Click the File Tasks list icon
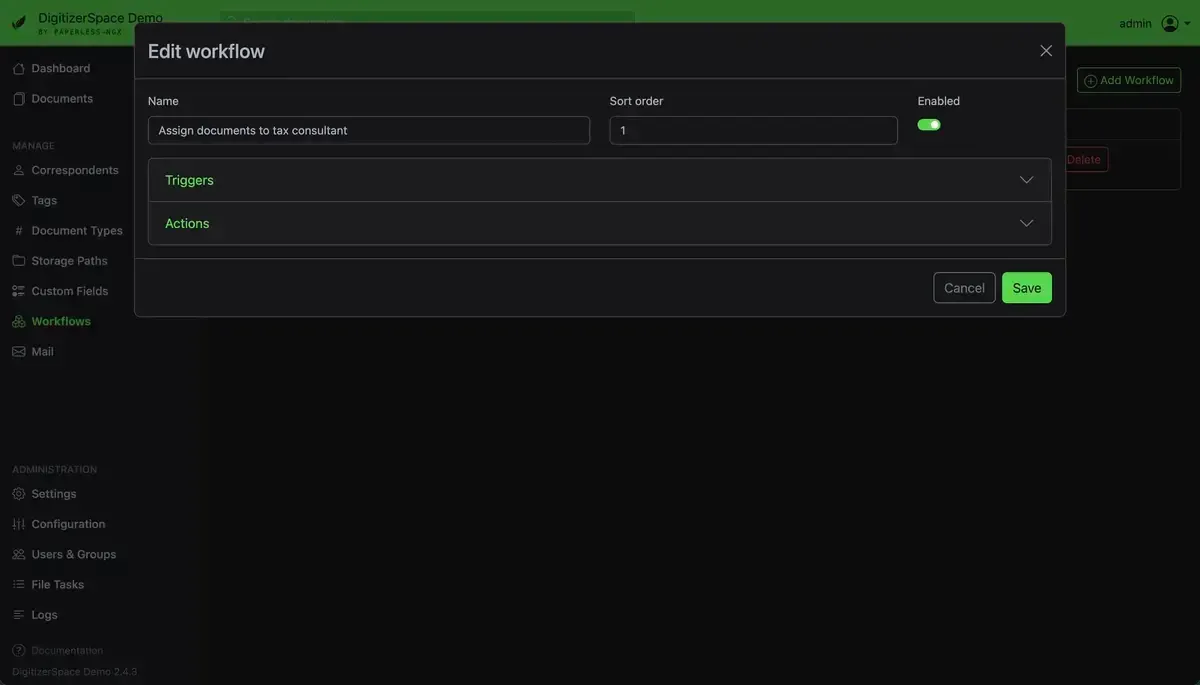Image resolution: width=1200 pixels, height=685 pixels. pyautogui.click(x=18, y=584)
